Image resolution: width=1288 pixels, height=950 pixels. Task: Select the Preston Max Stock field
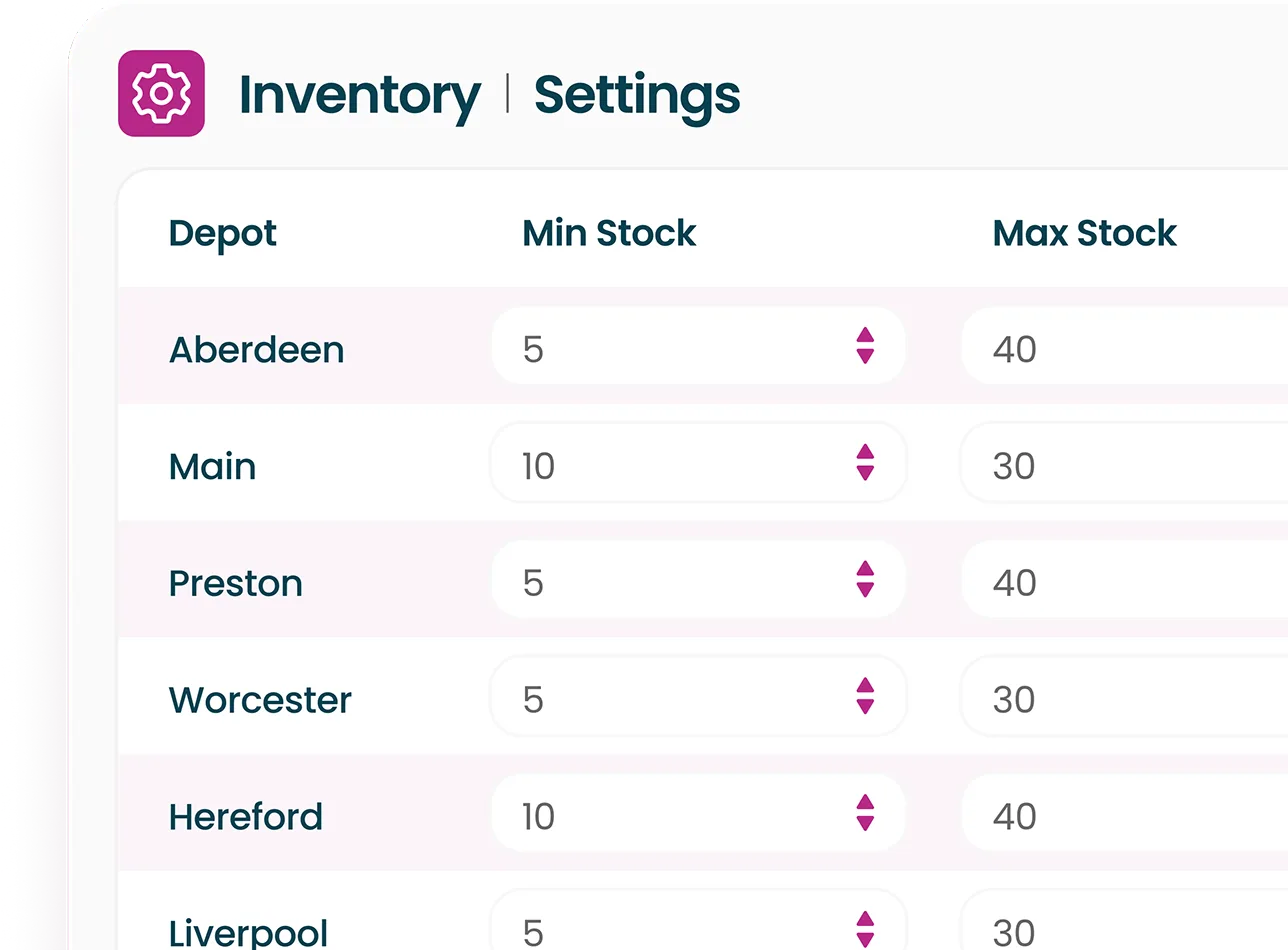tap(1124, 580)
